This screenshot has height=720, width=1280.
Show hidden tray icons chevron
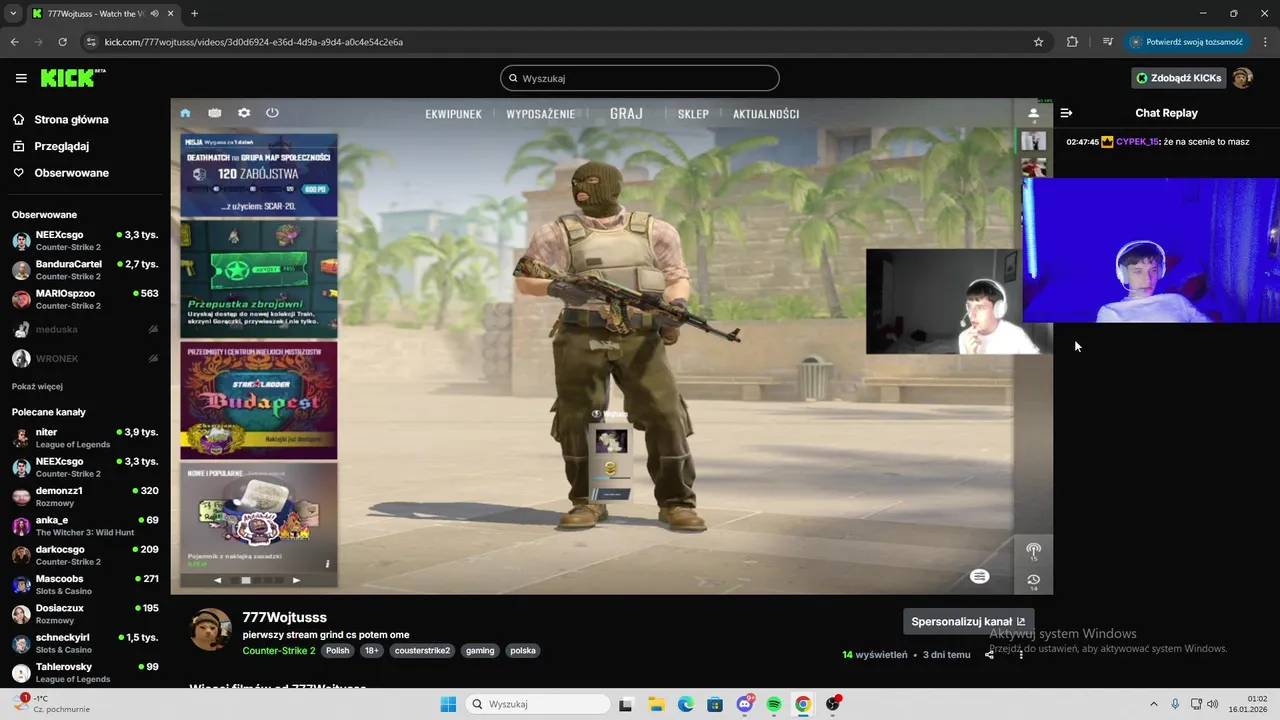tap(1153, 704)
